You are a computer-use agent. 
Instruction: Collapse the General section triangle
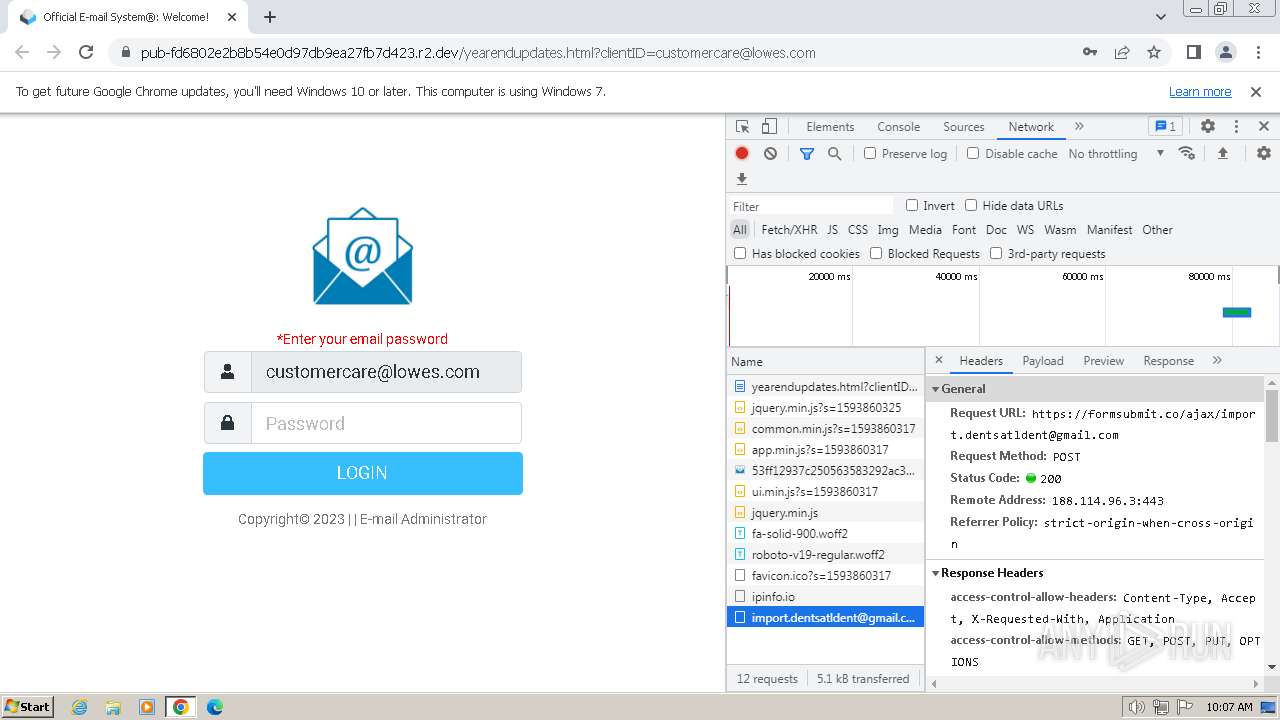pos(936,389)
